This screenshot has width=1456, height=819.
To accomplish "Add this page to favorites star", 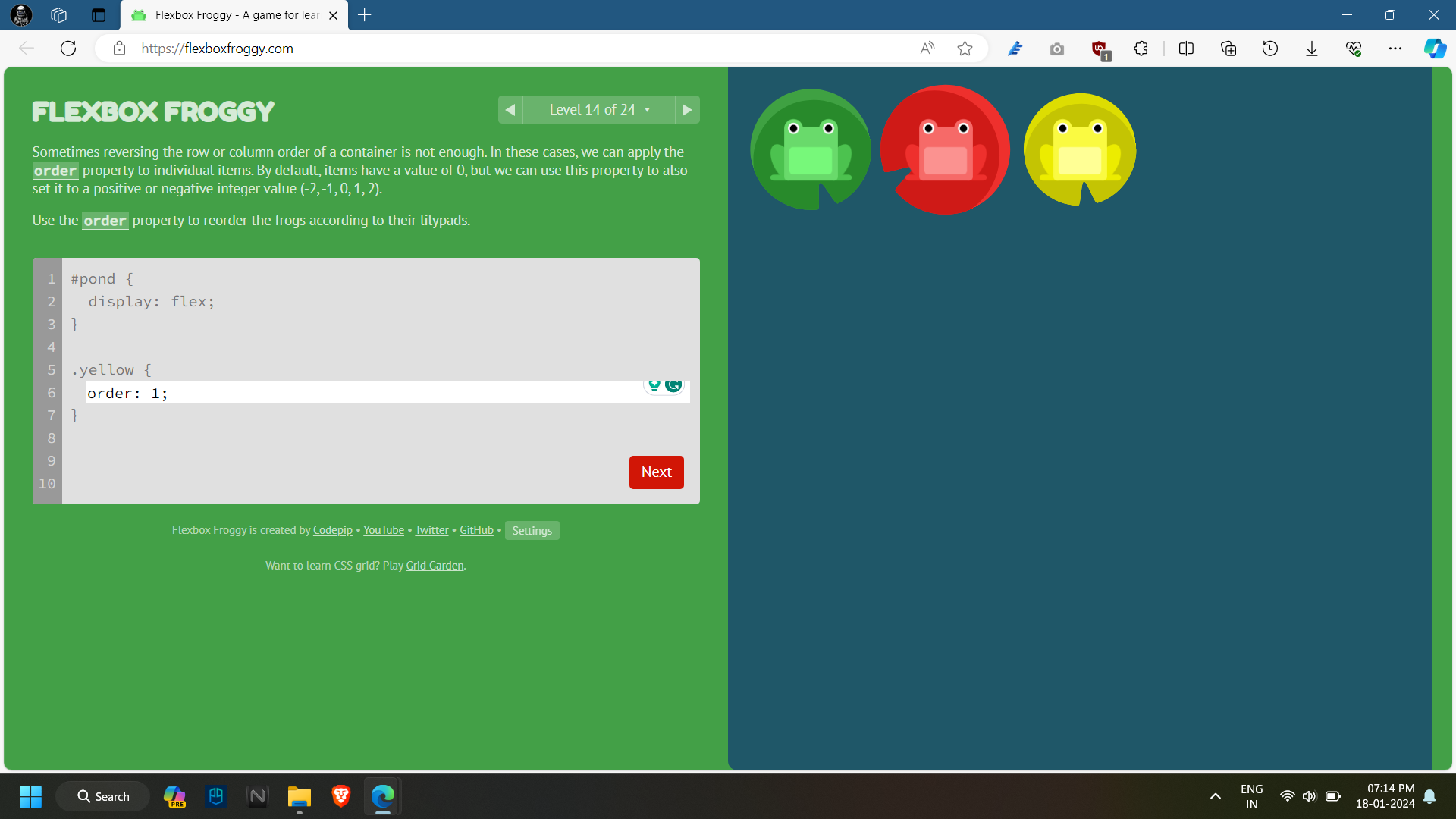I will tap(965, 49).
